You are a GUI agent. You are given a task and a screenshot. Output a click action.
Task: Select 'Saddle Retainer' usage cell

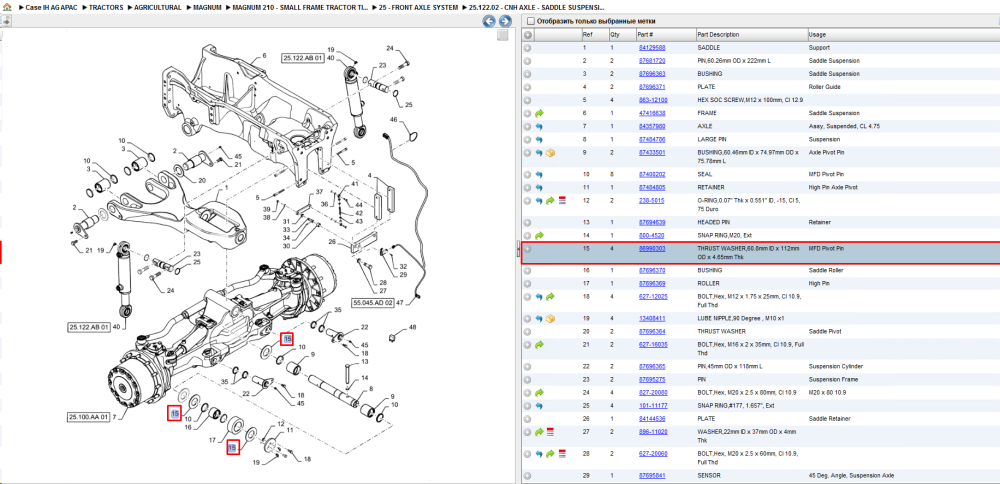830,419
